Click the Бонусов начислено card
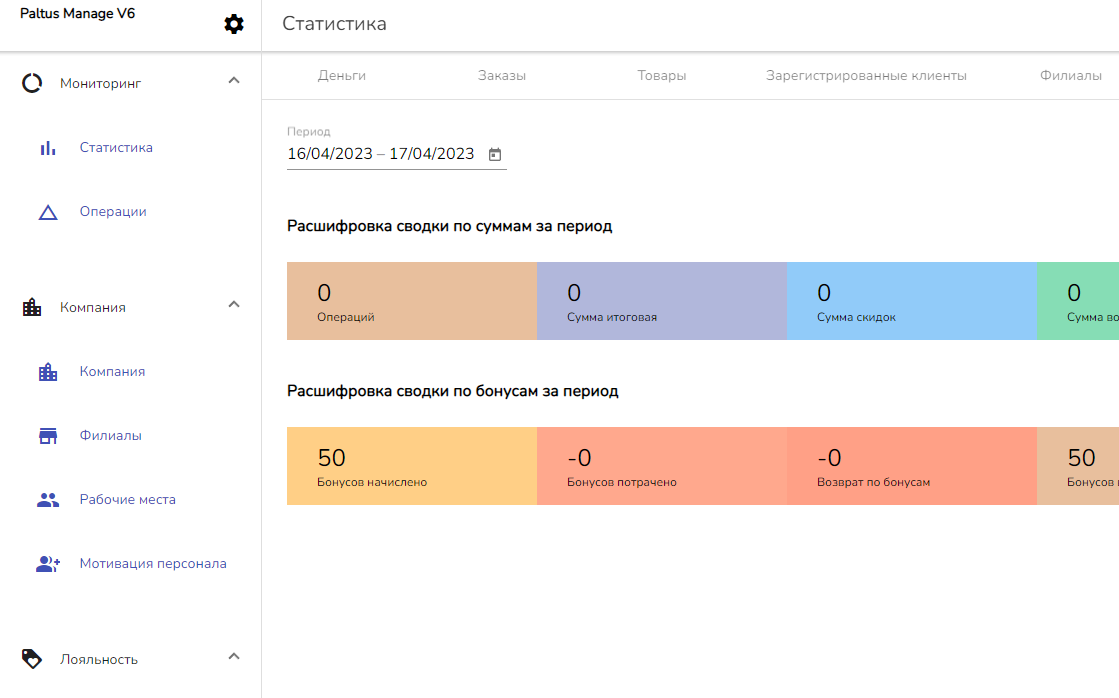 point(412,466)
